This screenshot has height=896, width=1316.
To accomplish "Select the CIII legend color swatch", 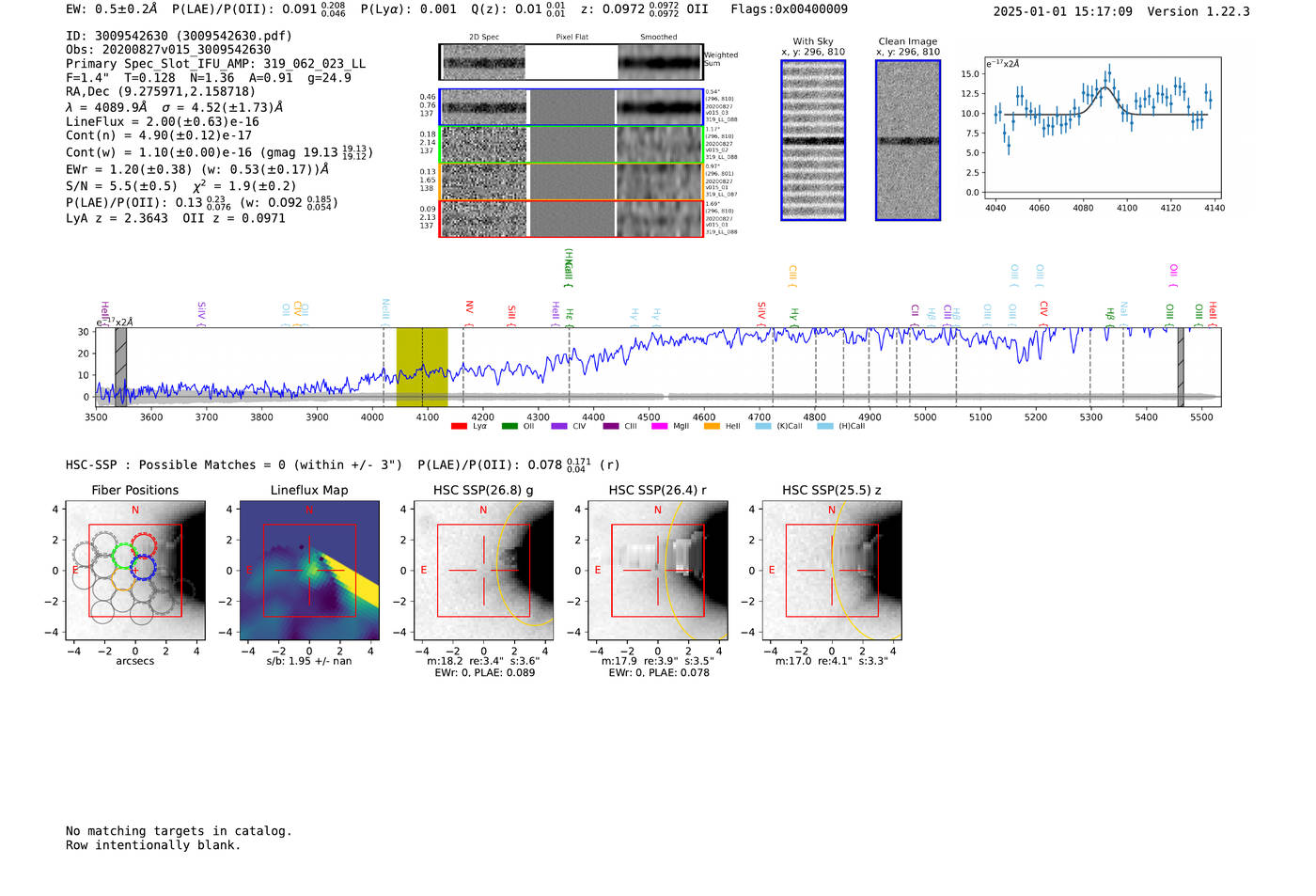I will pyautogui.click(x=611, y=427).
